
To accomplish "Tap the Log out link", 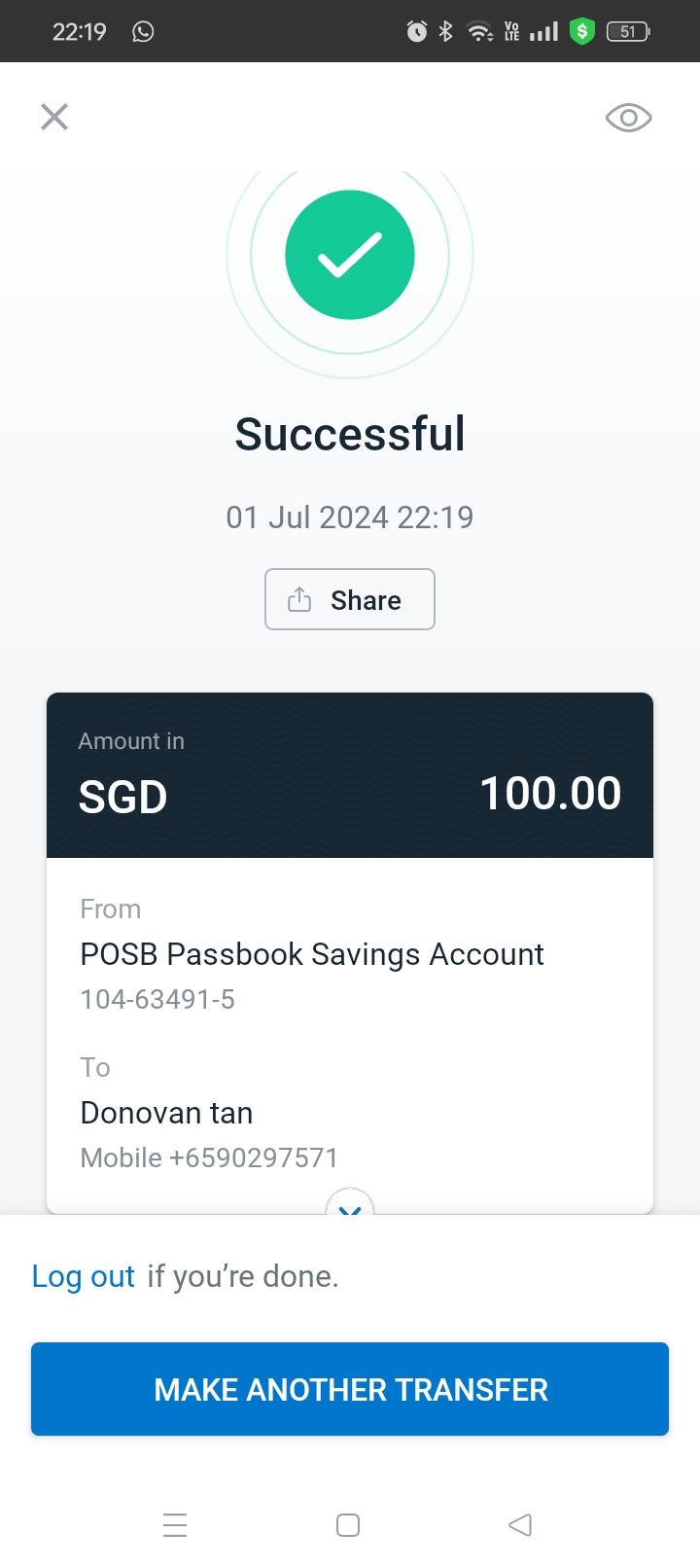I will point(83,1276).
